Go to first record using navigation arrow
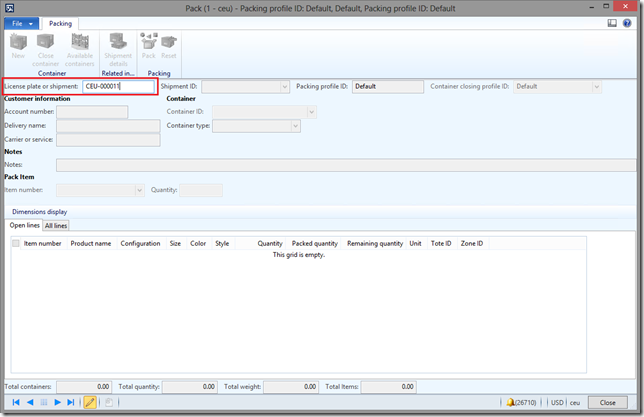 (16, 402)
